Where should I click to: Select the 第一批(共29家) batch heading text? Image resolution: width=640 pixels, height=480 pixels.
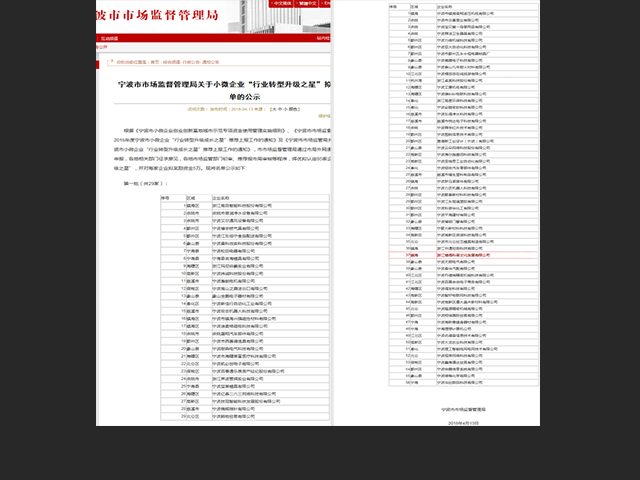click(x=145, y=184)
